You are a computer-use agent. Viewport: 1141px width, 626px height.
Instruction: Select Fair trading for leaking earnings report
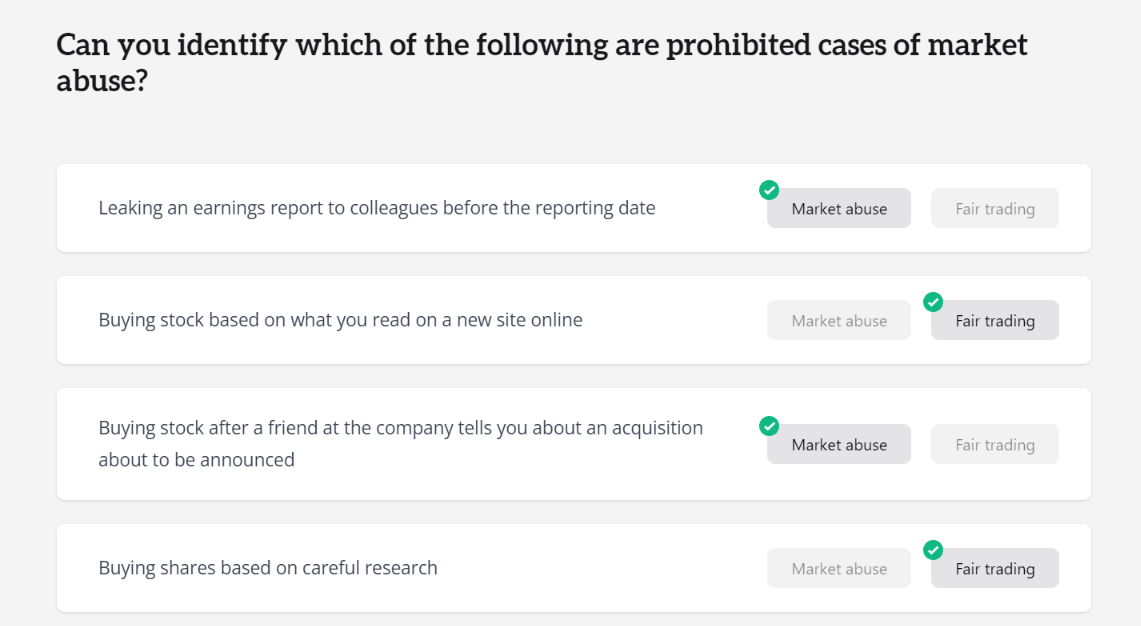995,208
